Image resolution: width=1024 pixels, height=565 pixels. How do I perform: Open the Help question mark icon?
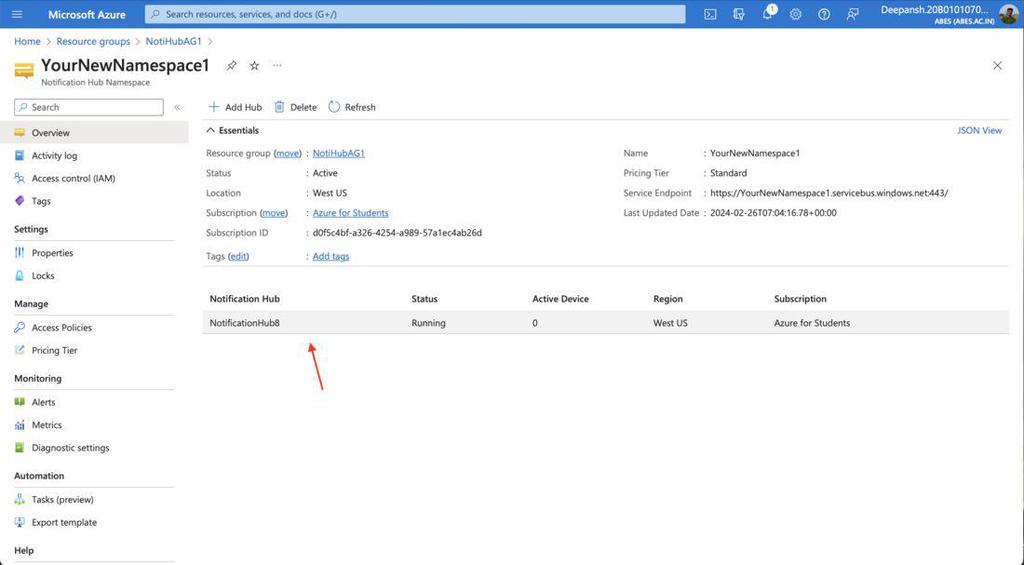click(824, 14)
